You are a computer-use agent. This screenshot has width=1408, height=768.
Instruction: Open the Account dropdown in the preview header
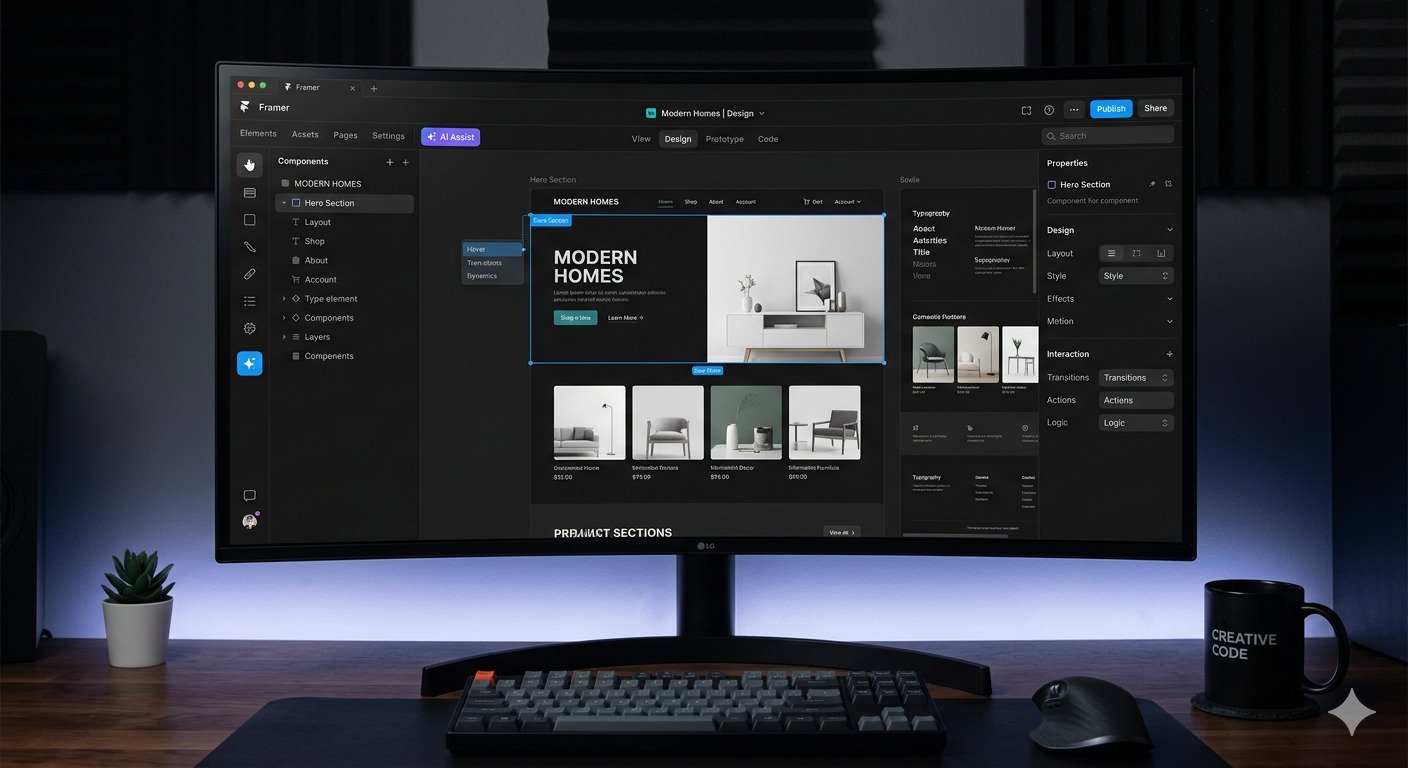click(847, 202)
